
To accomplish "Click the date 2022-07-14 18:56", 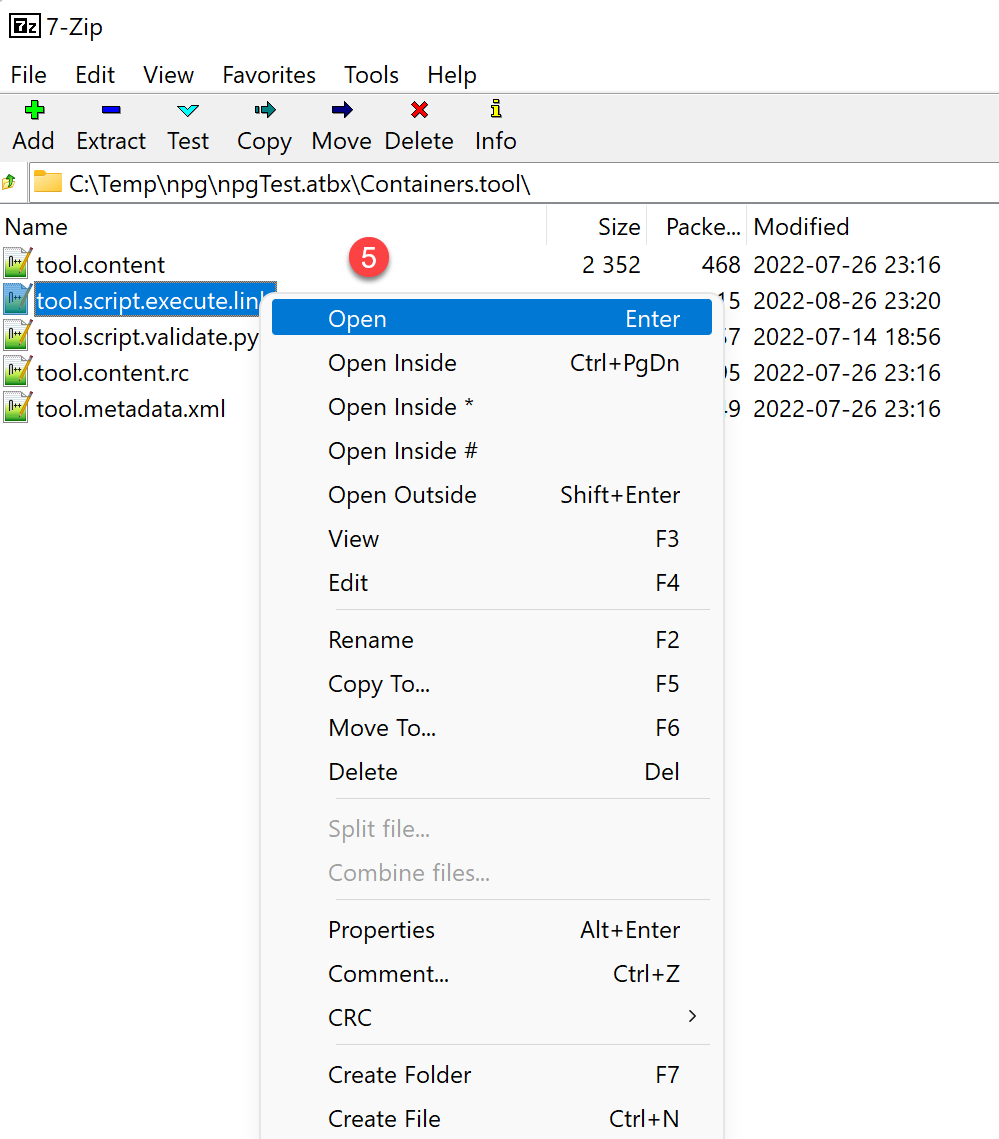I will pyautogui.click(x=846, y=337).
